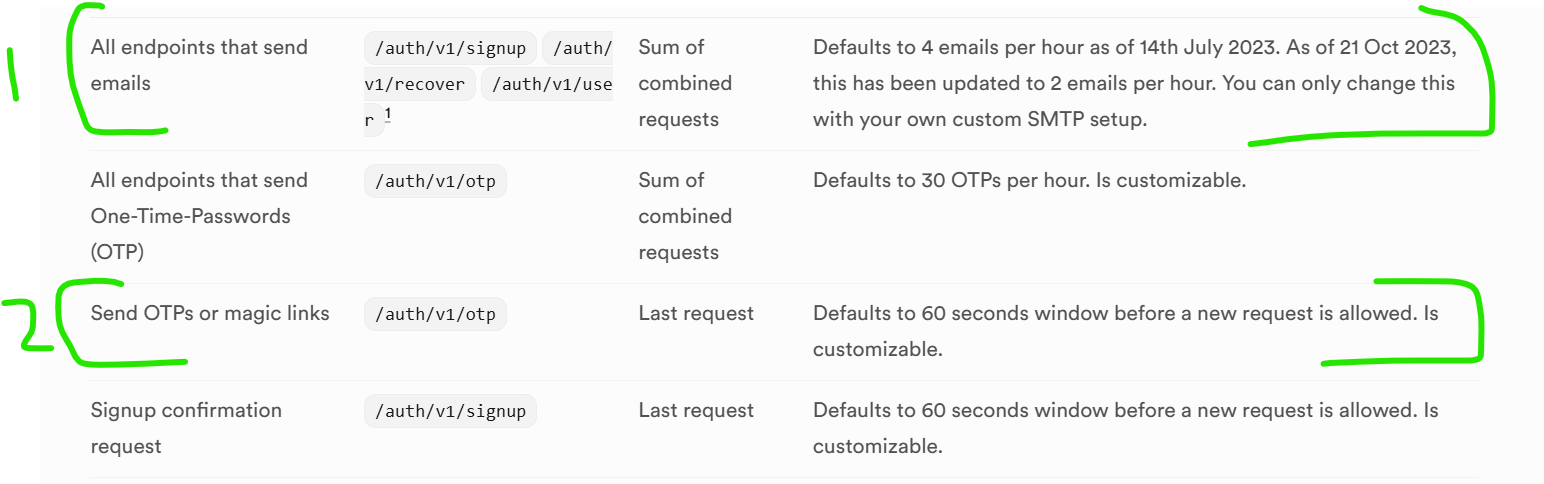Image resolution: width=1544 pixels, height=484 pixels.
Task: Click 'Last request' in Signup confirmation row
Action: (x=696, y=410)
